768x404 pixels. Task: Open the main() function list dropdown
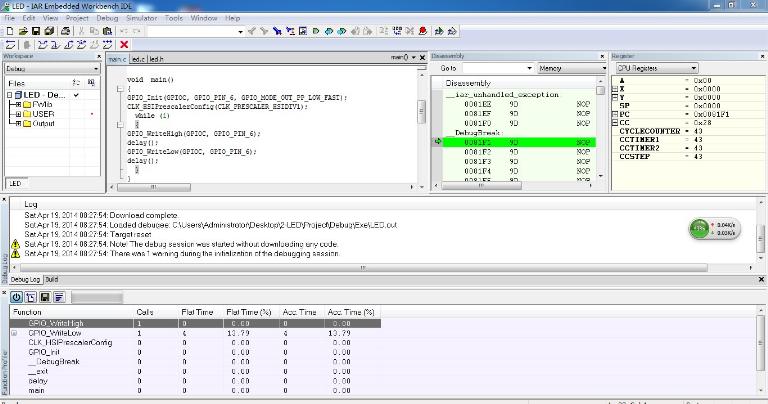click(x=414, y=58)
